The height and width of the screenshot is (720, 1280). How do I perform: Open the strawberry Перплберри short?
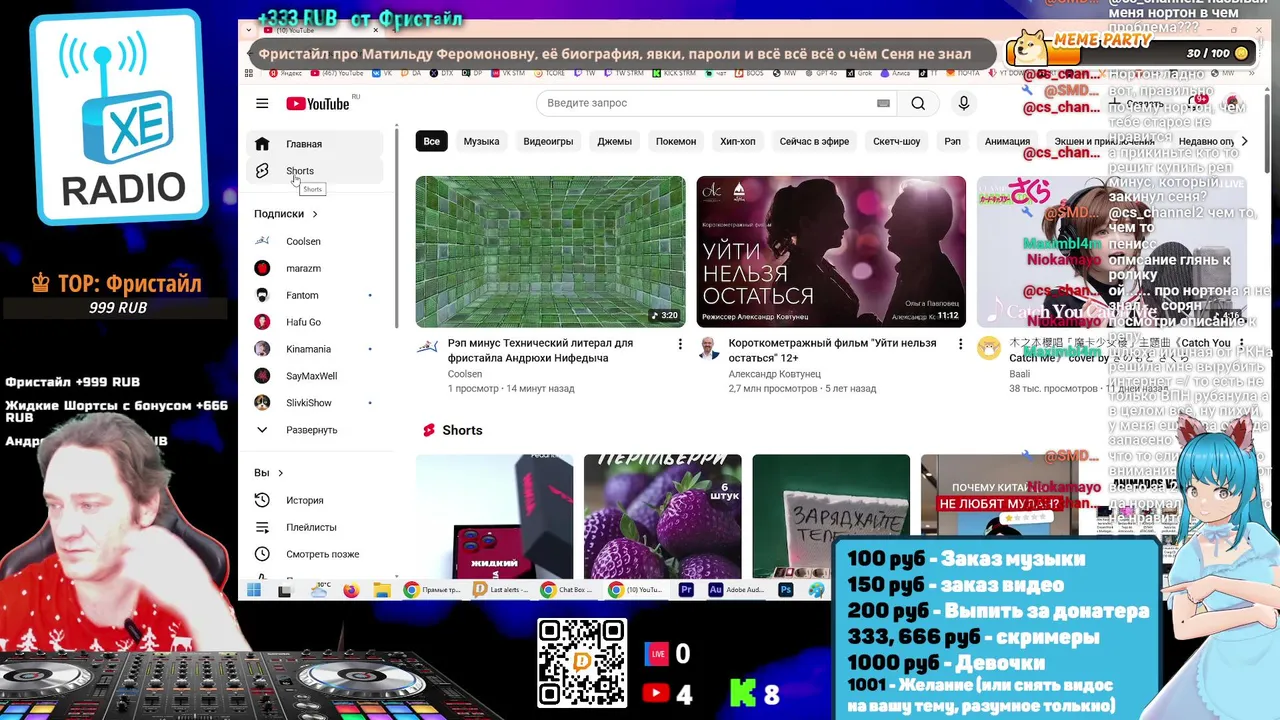[x=663, y=516]
